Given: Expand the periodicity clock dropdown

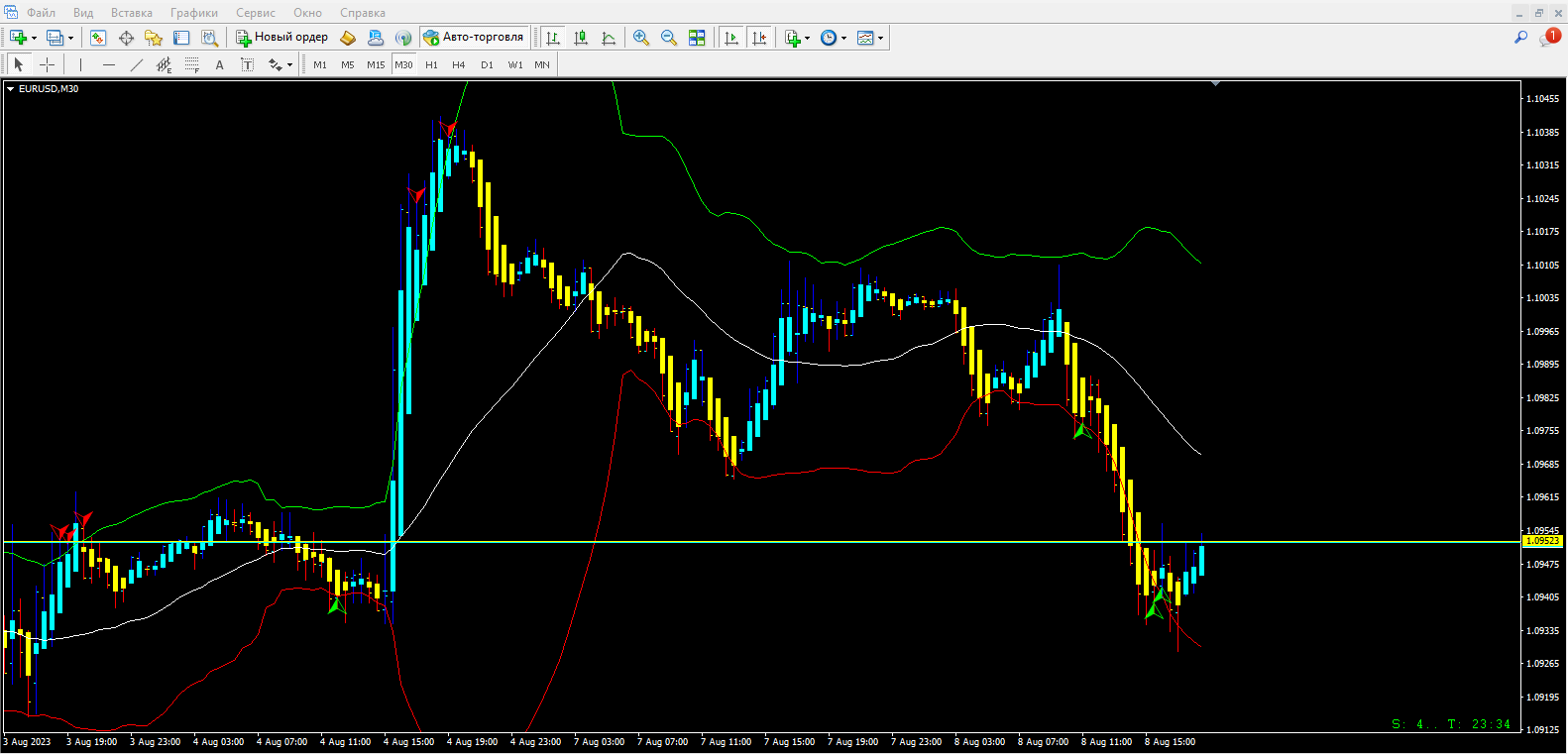Looking at the screenshot, I should [843, 39].
